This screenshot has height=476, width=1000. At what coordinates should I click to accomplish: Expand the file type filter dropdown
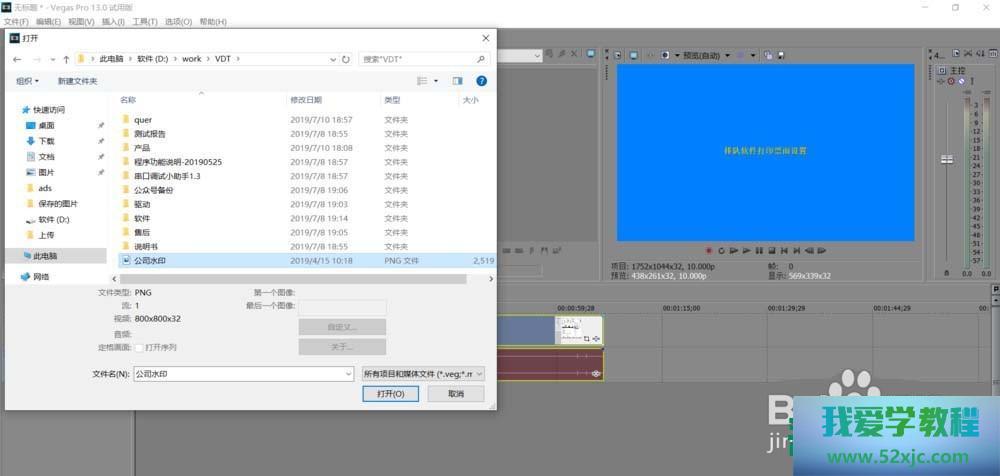423,373
